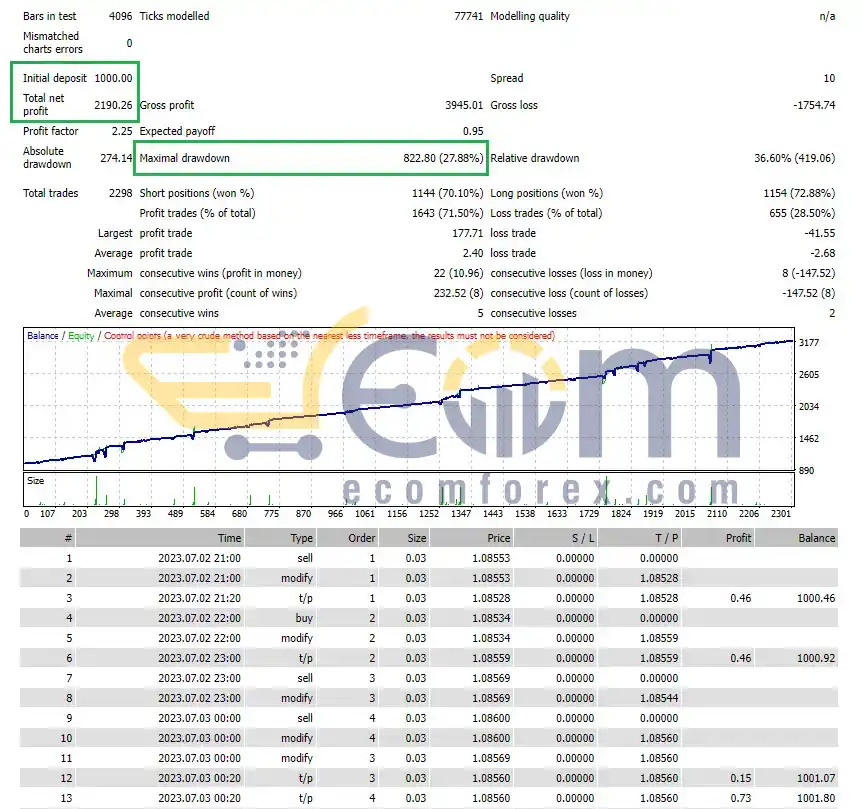Select row 6 with balance 1000.92

click(x=429, y=658)
